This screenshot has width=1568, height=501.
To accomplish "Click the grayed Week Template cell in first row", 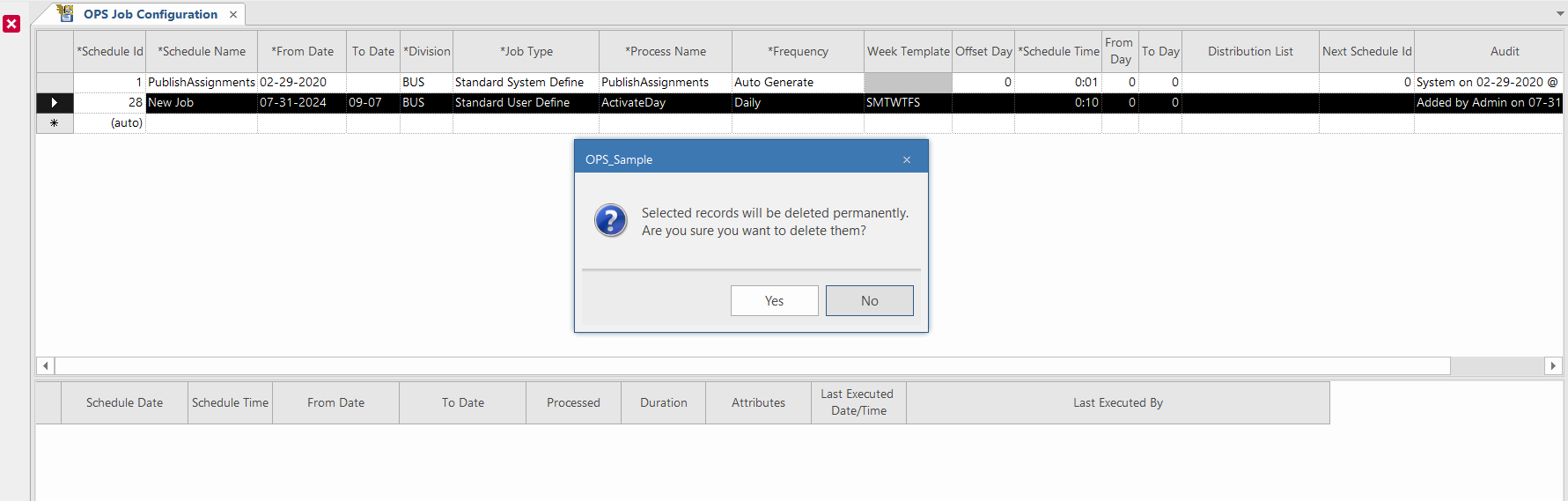I will pos(909,82).
